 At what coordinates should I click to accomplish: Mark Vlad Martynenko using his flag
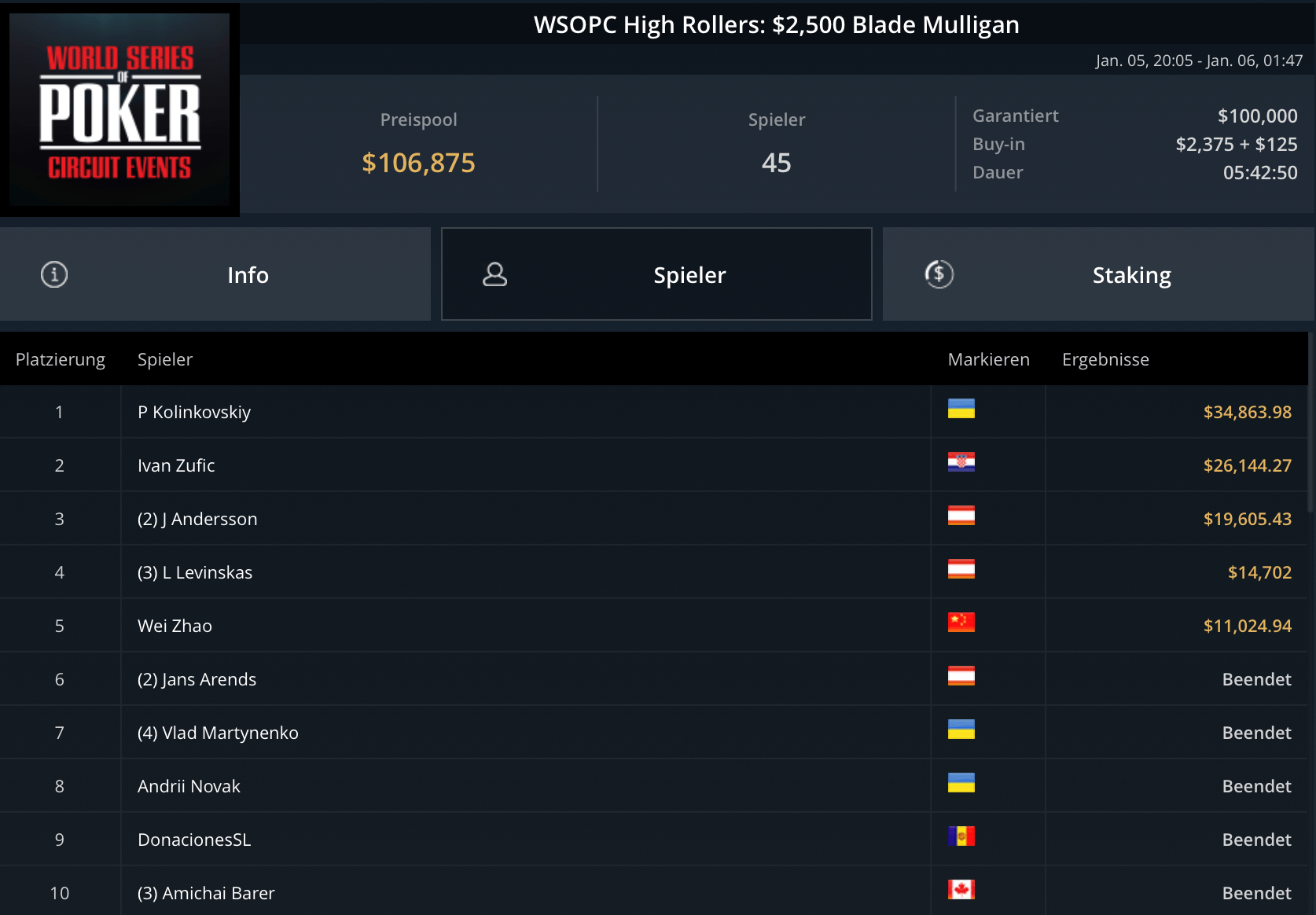click(x=961, y=729)
